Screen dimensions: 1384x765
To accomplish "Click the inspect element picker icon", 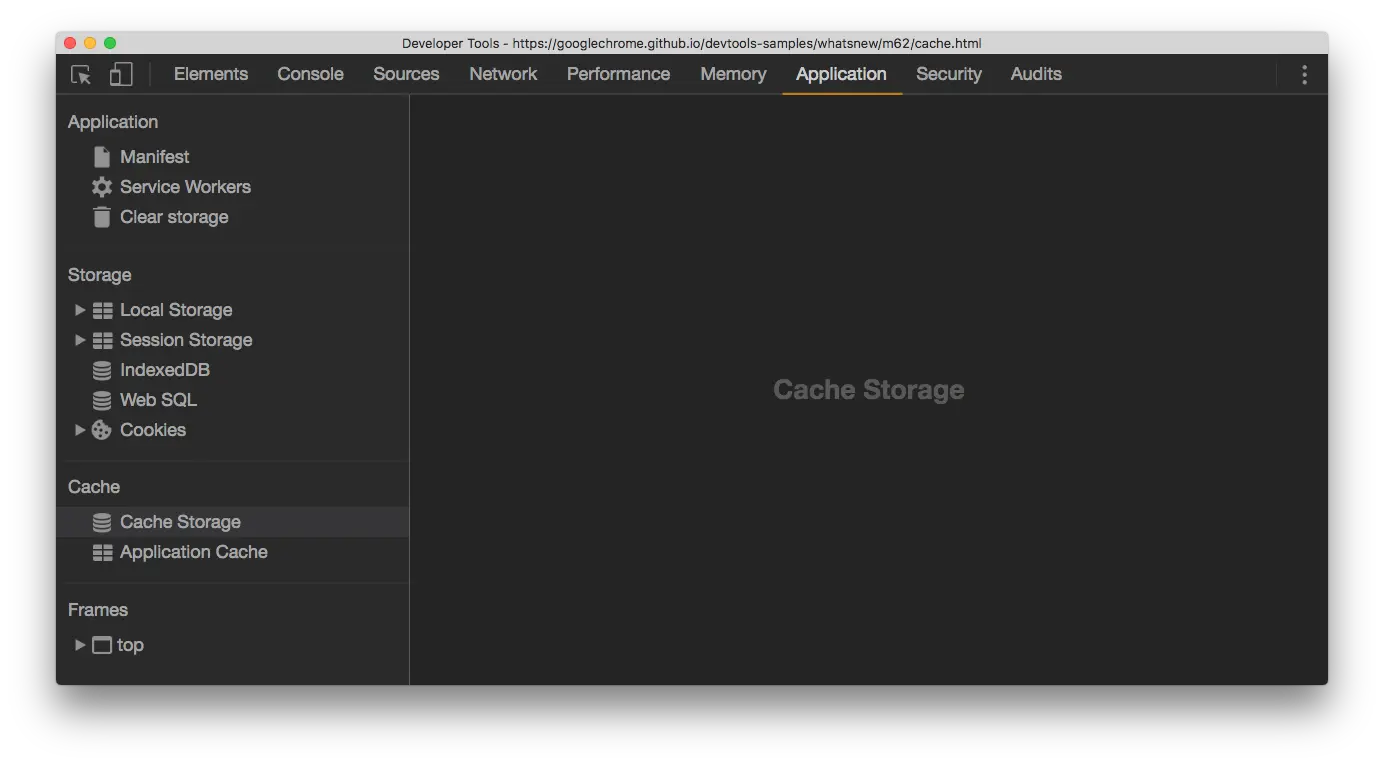I will (81, 75).
